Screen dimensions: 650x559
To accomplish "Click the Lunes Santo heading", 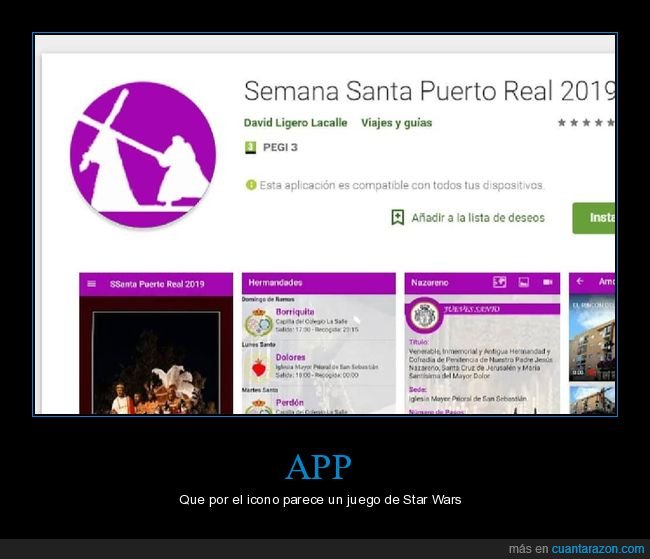I will click(259, 344).
